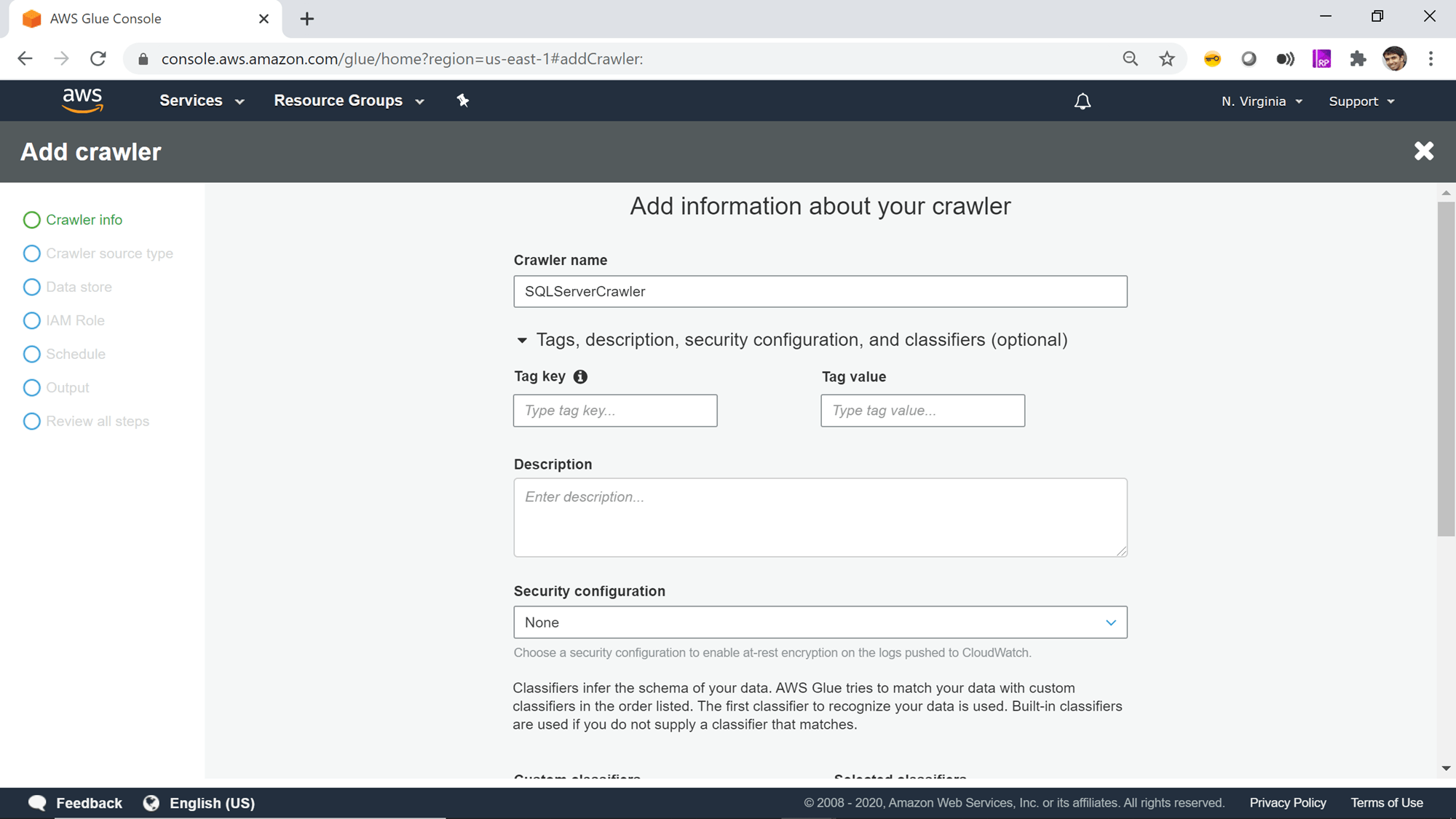Open the browser extensions puzzle icon

[1358, 59]
